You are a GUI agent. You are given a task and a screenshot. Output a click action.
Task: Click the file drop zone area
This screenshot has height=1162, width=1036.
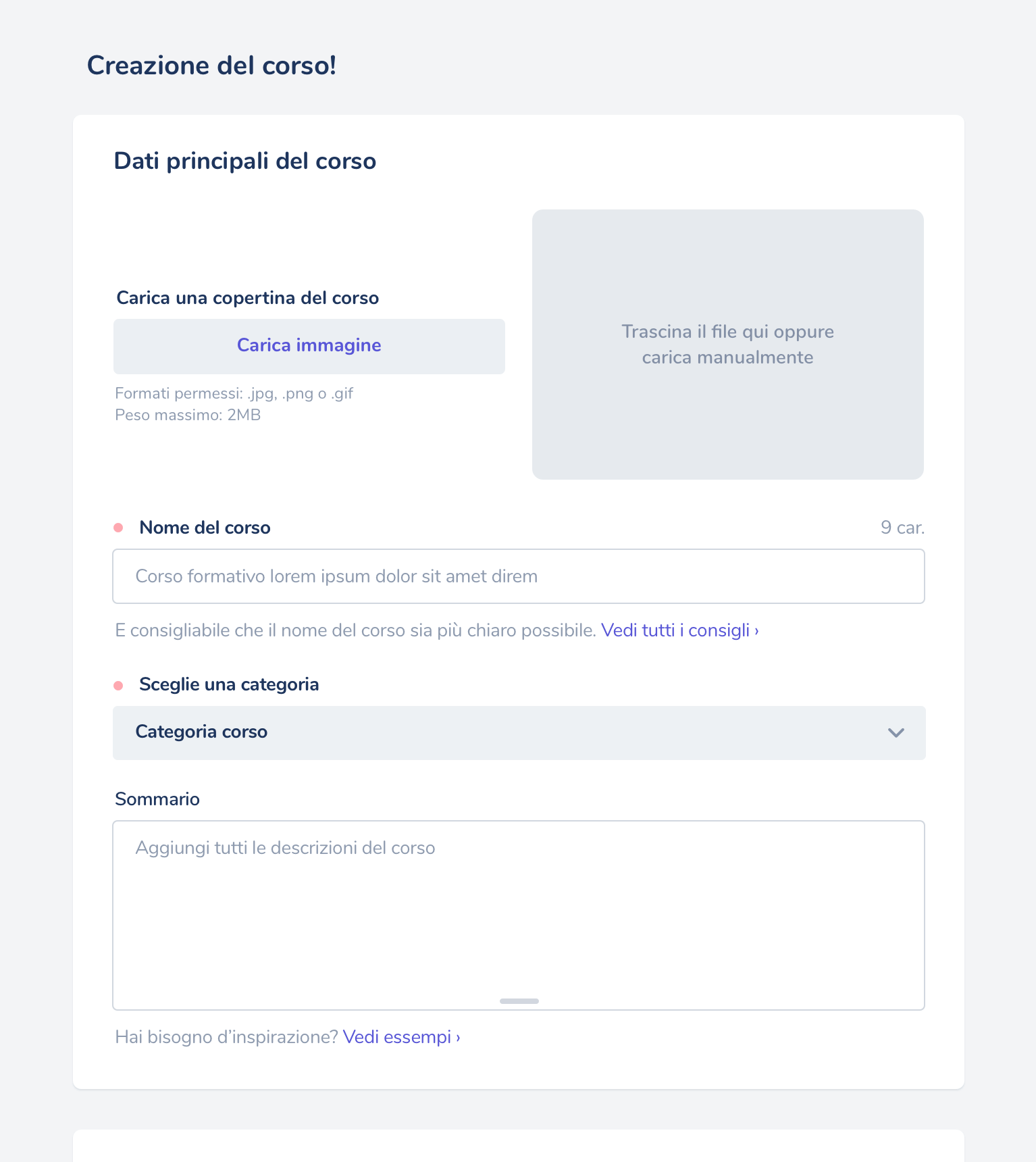tap(727, 345)
